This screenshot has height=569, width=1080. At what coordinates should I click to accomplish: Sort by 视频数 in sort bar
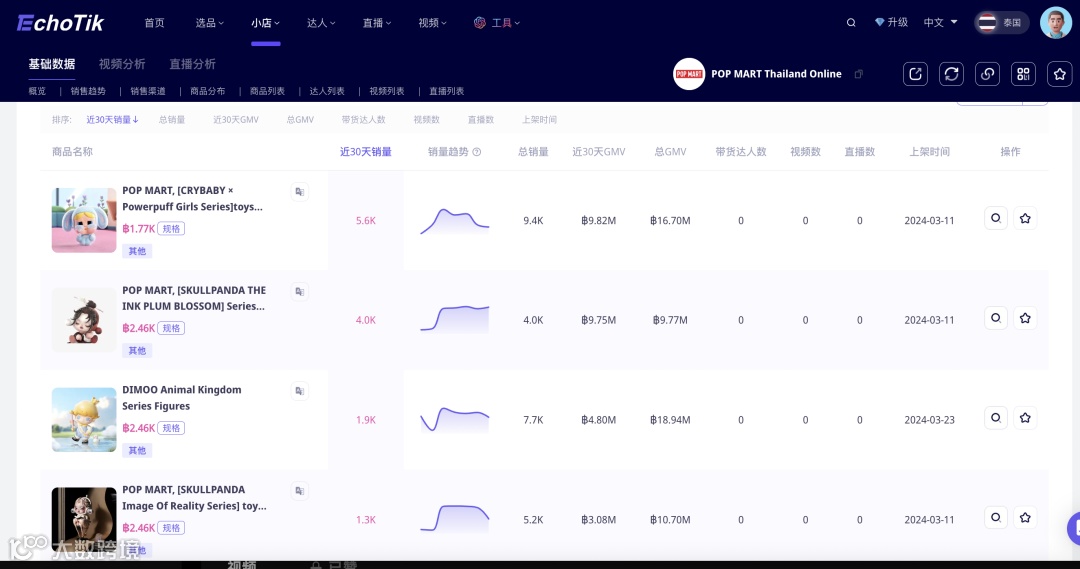coord(426,120)
